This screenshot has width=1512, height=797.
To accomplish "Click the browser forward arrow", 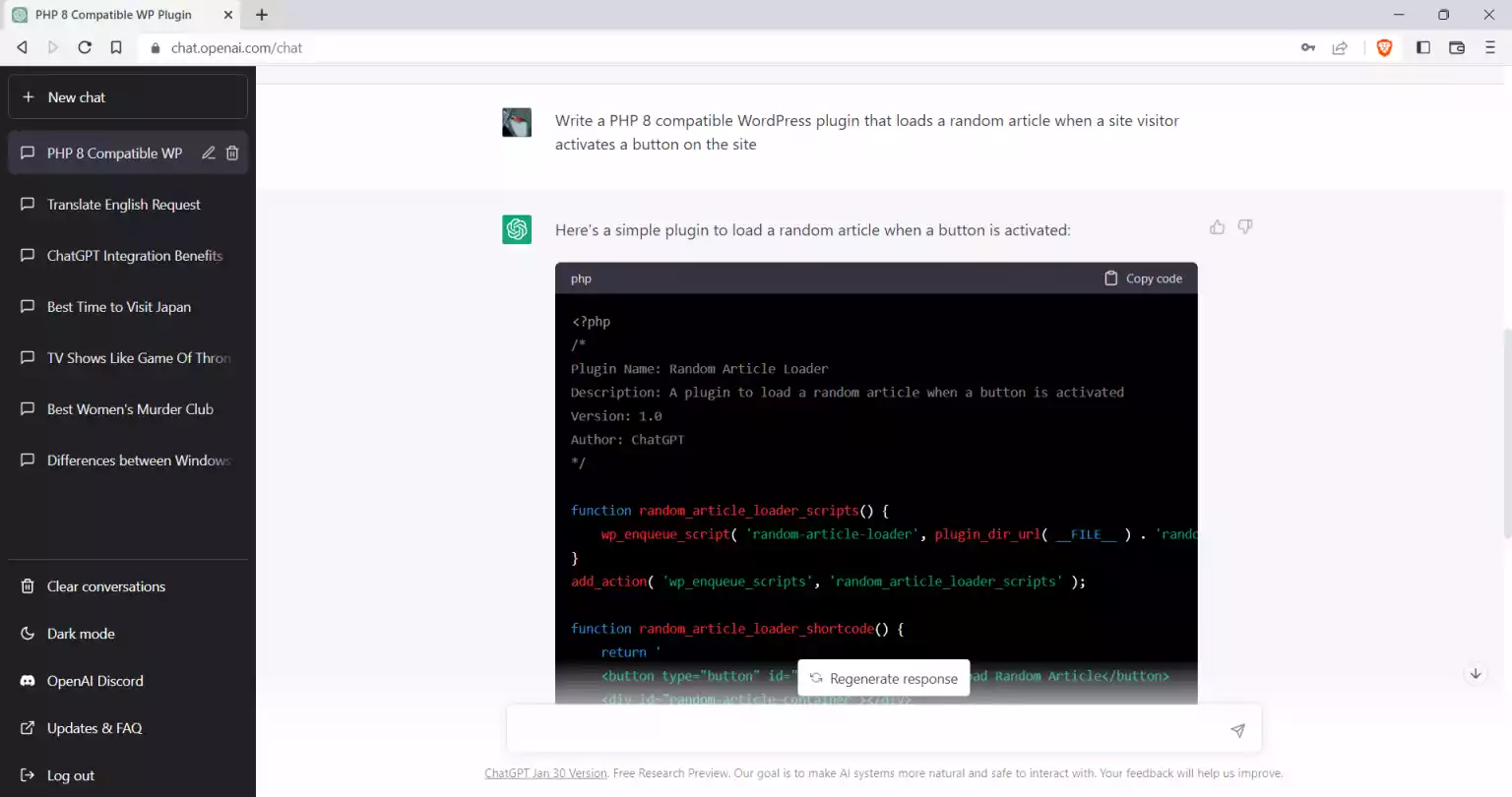I will (x=53, y=47).
